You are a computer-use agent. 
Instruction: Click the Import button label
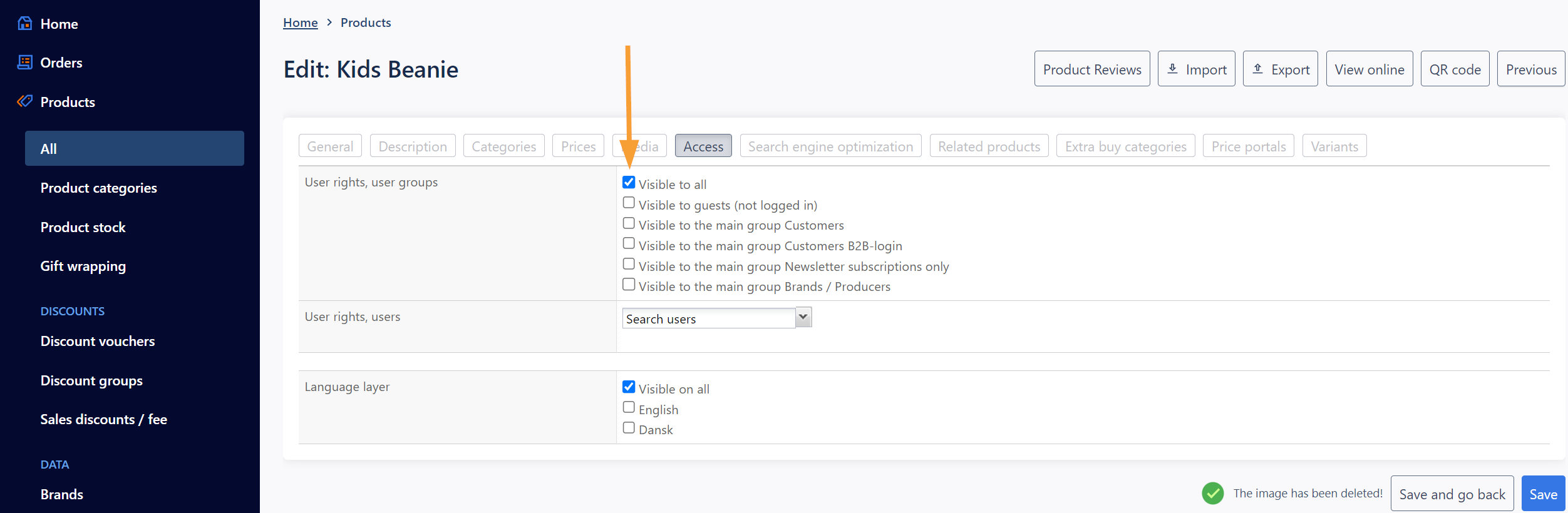pos(1206,69)
